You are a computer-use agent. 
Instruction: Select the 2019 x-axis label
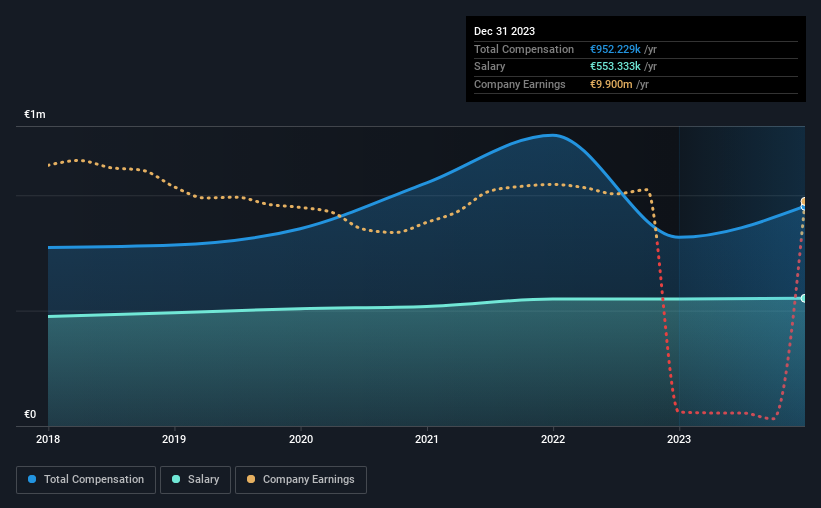174,439
